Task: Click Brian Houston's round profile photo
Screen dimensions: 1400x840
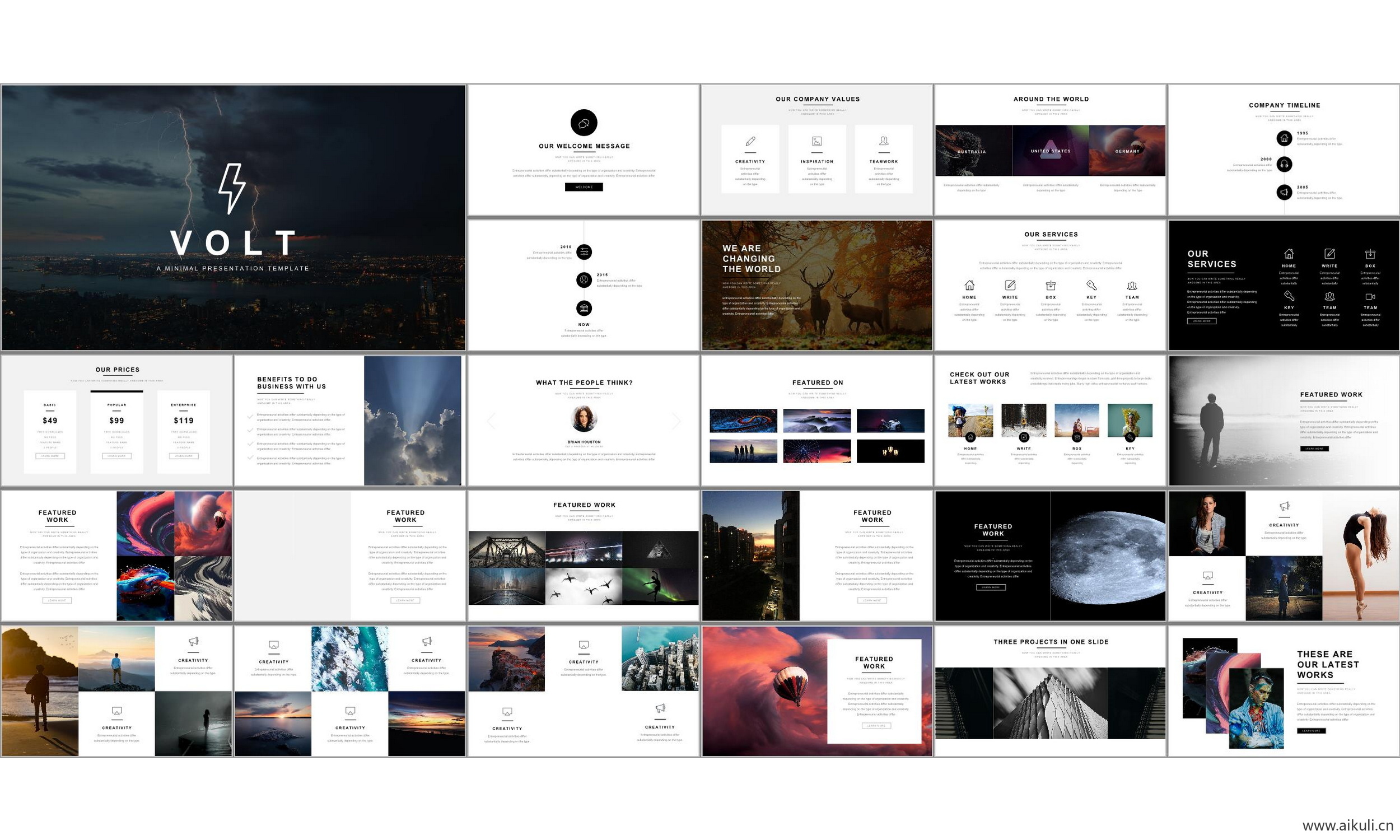Action: pyautogui.click(x=584, y=419)
